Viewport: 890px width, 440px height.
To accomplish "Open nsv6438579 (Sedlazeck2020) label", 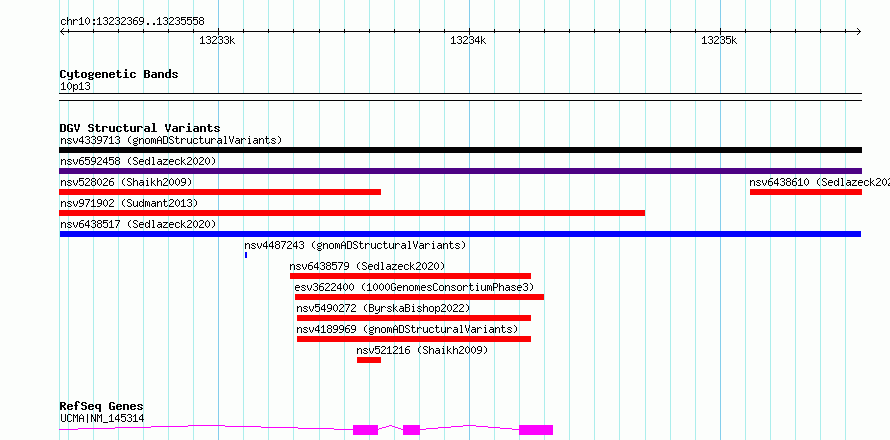I will click(367, 266).
